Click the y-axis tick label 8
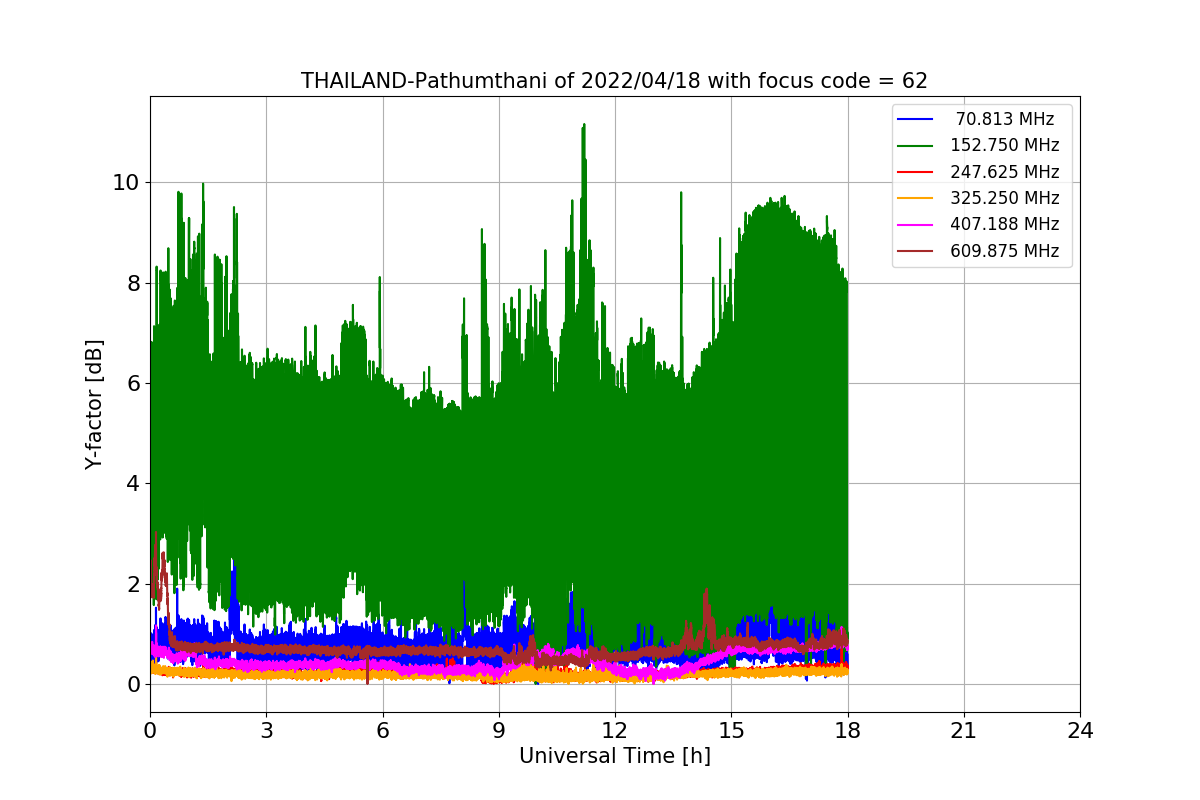The width and height of the screenshot is (1200, 800). [x=132, y=283]
